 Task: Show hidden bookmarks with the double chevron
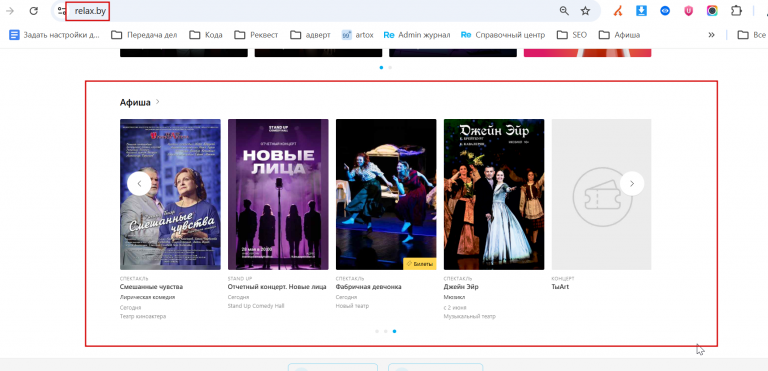pyautogui.click(x=711, y=35)
